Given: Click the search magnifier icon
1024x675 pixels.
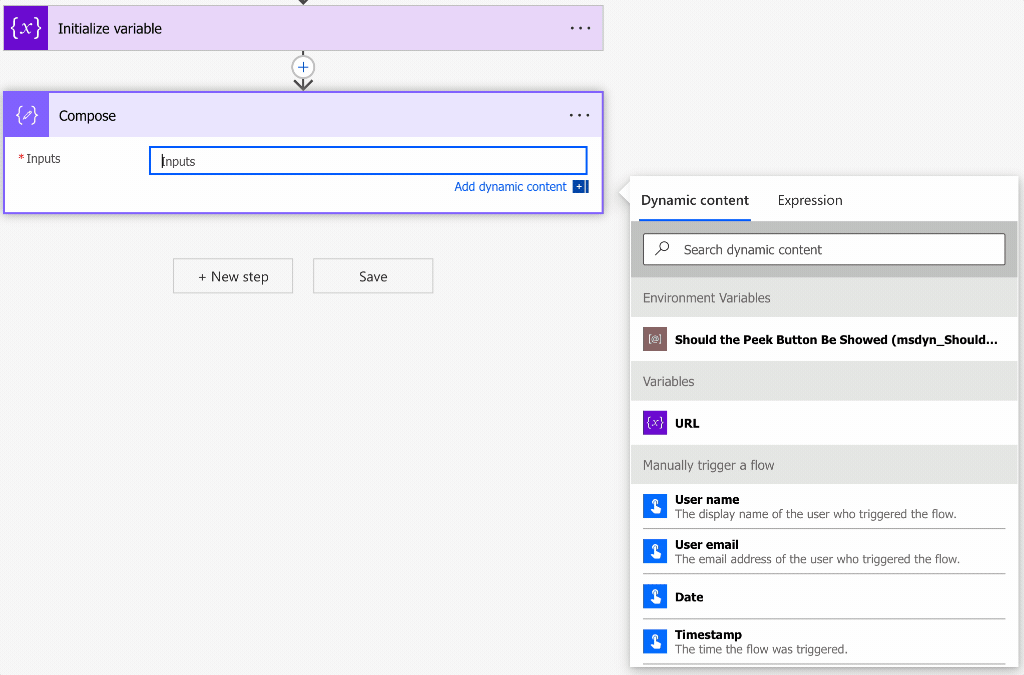Looking at the screenshot, I should point(662,249).
